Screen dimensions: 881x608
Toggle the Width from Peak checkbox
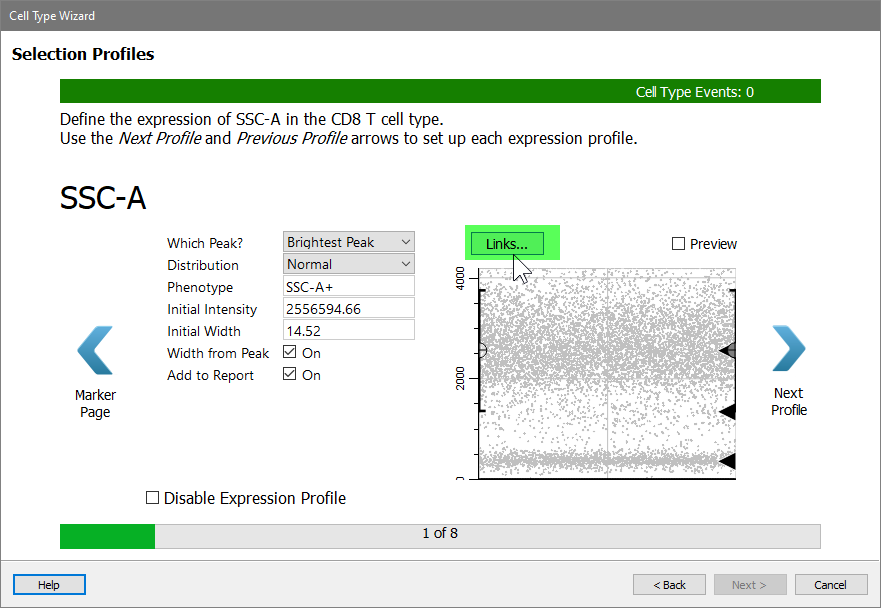click(290, 353)
